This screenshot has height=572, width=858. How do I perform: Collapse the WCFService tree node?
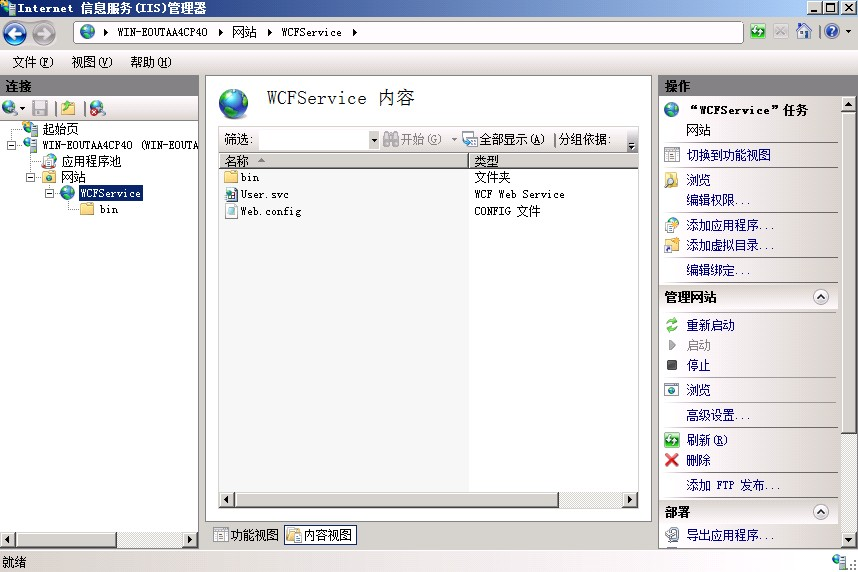coord(49,193)
